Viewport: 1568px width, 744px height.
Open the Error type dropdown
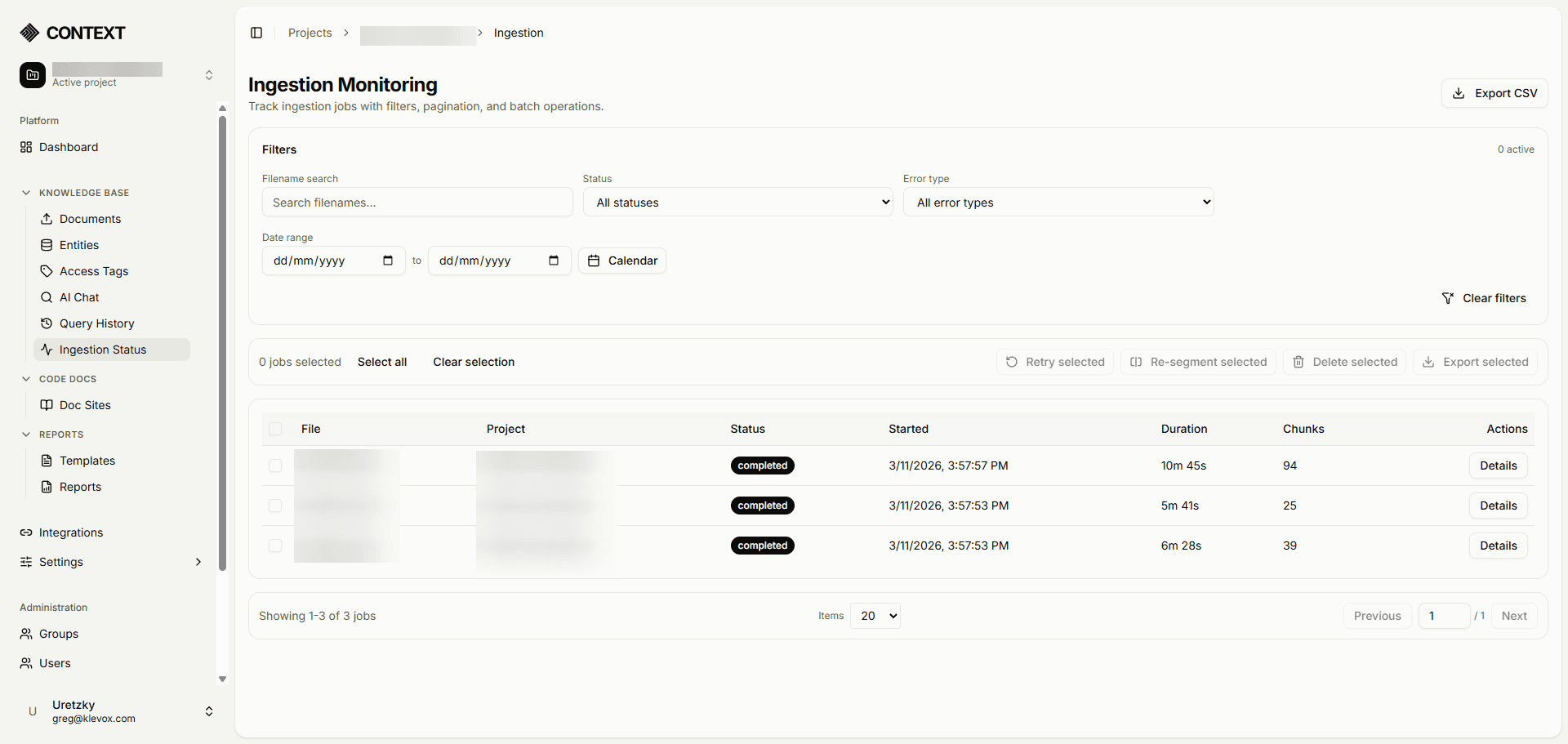pos(1058,202)
